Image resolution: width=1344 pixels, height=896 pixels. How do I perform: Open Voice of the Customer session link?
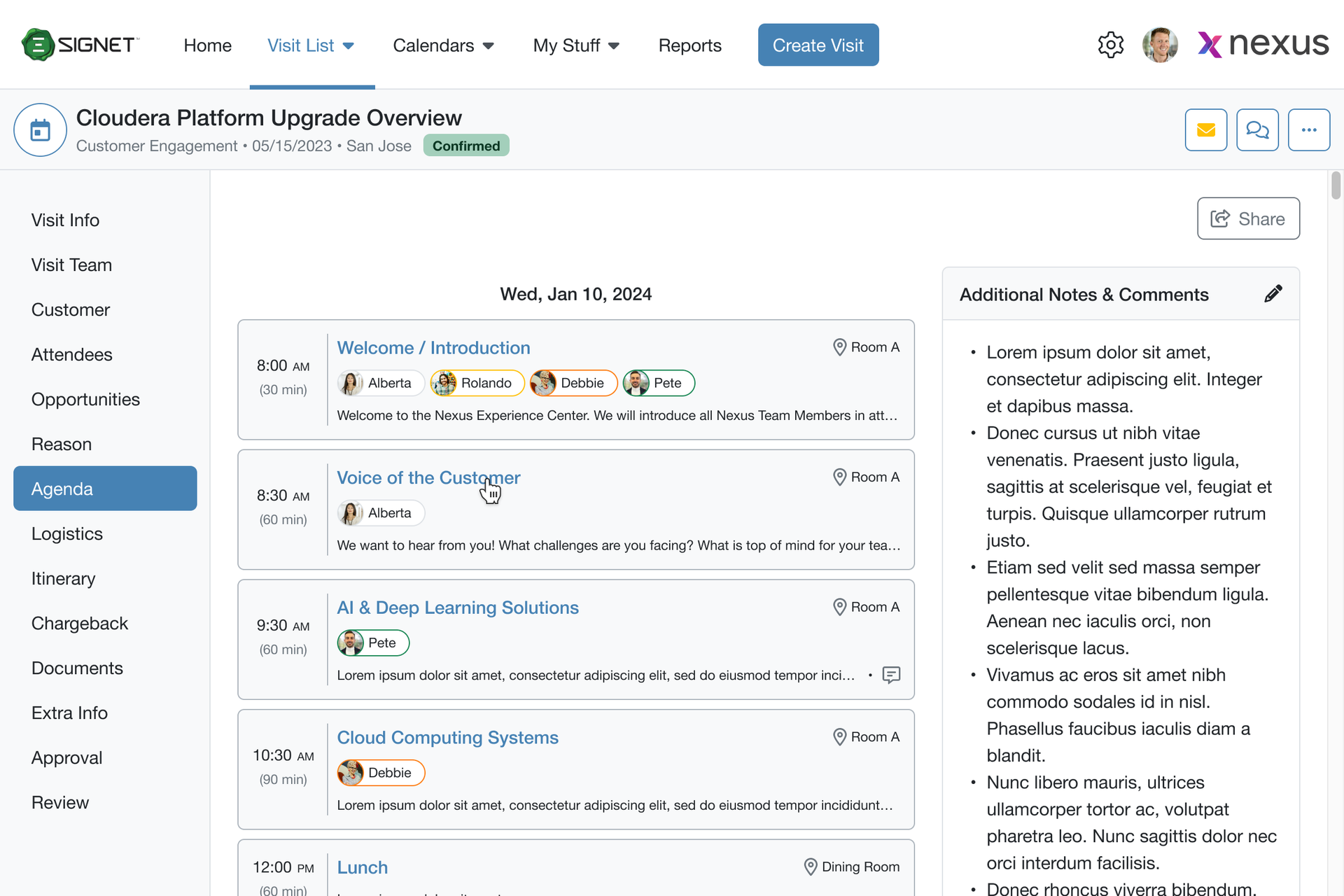tap(428, 477)
